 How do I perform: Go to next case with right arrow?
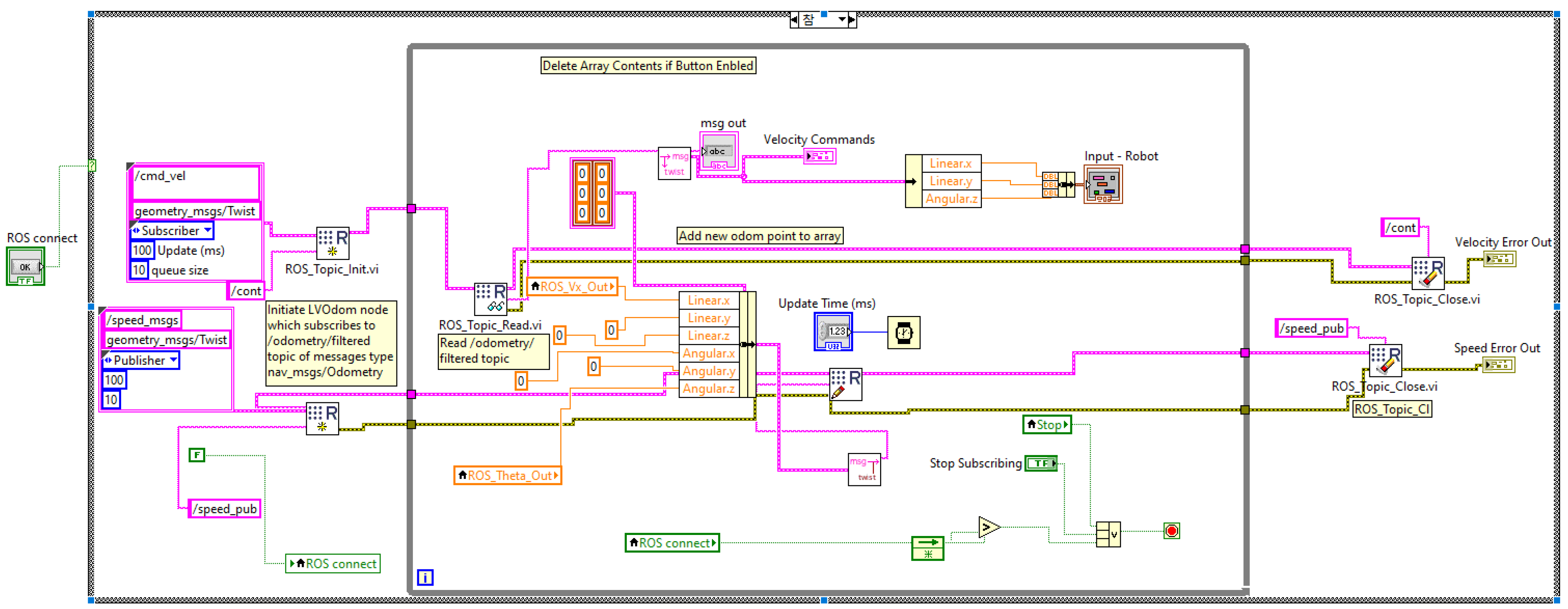[852, 19]
